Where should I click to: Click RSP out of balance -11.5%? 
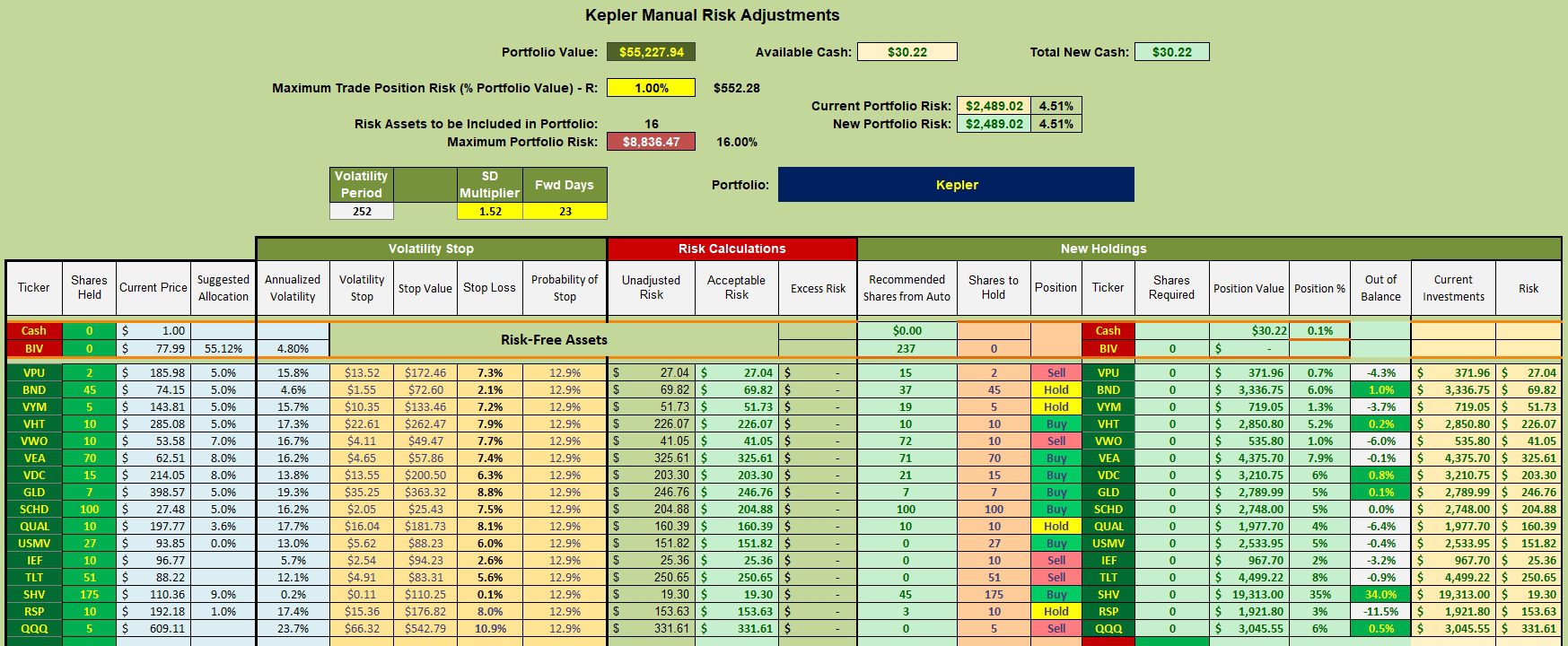coord(1380,612)
